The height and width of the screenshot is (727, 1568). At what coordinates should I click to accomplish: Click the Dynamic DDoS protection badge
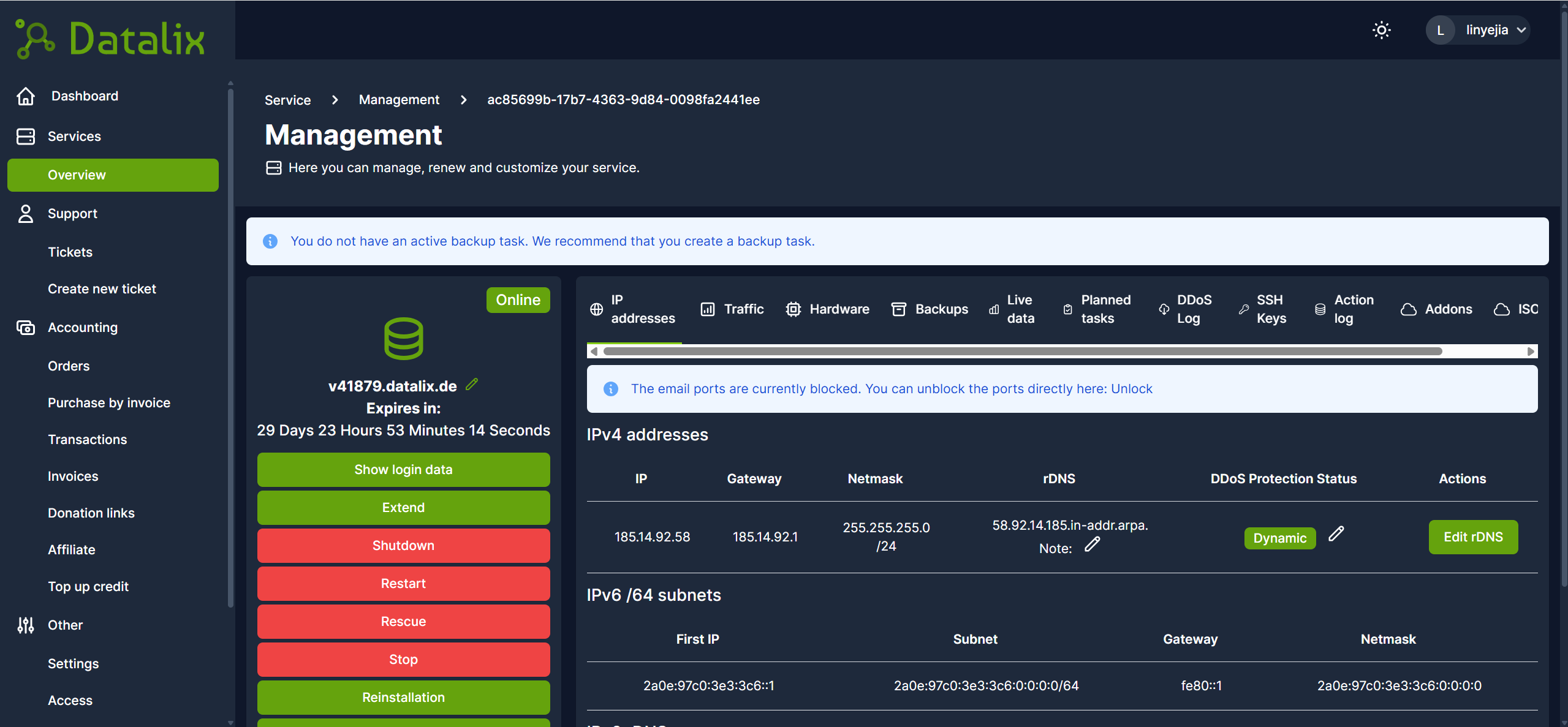tap(1279, 538)
